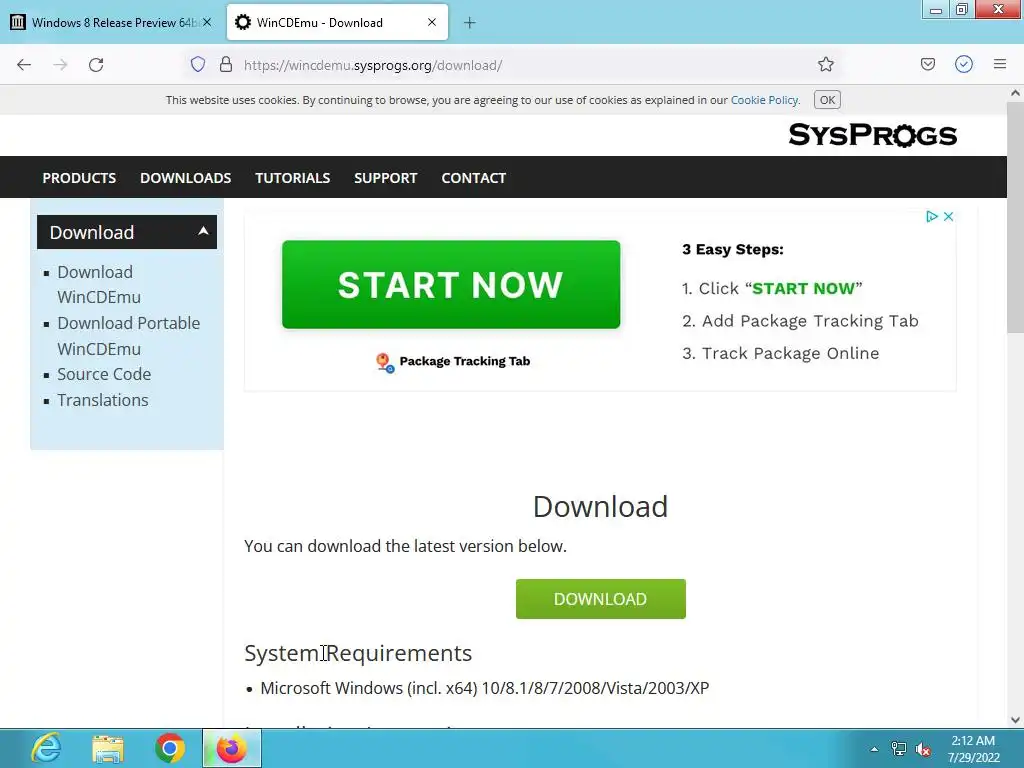This screenshot has height=768, width=1024.
Task: Open the muted volume tray icon
Action: click(923, 749)
